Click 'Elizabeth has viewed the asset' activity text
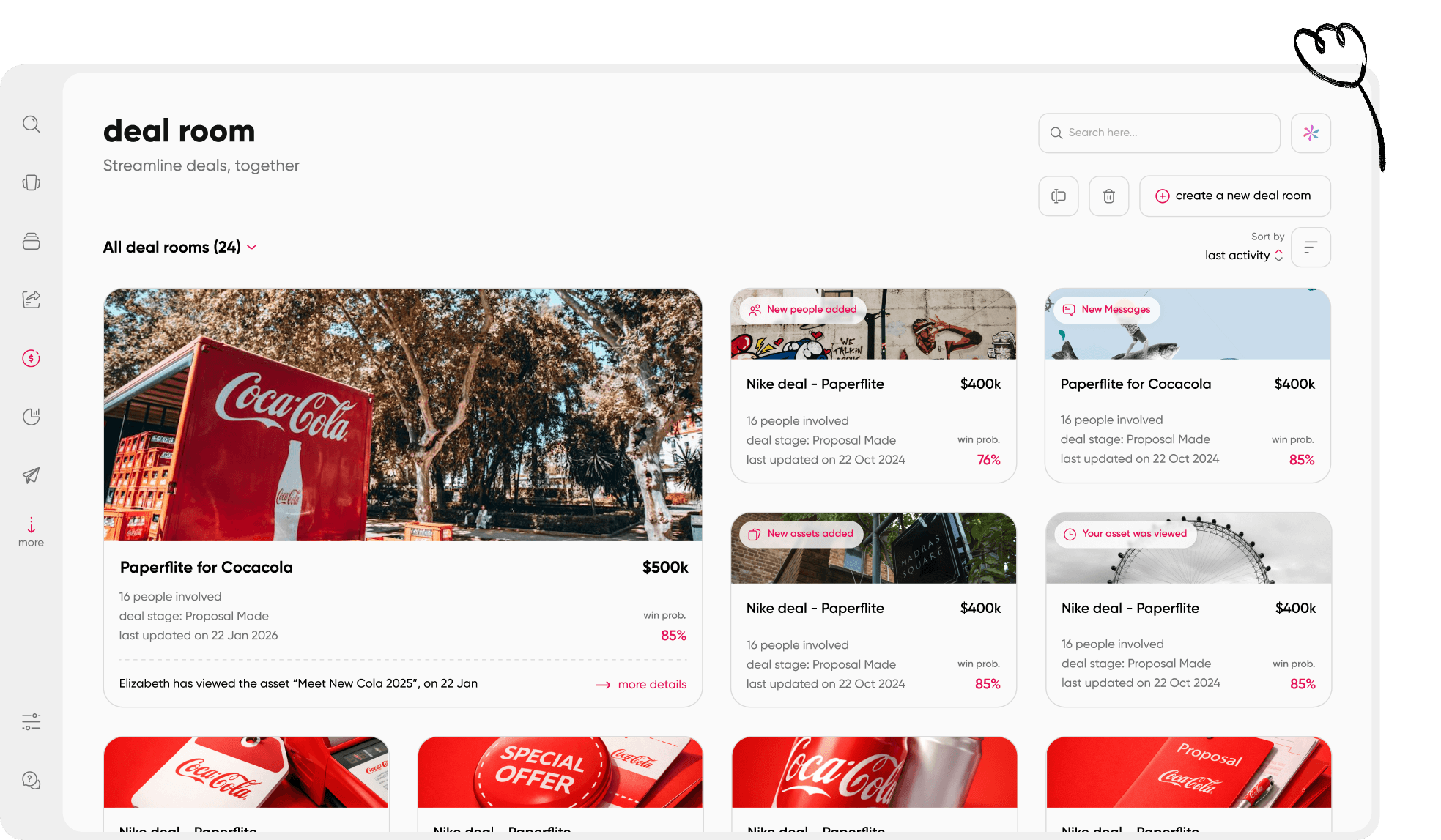The height and width of the screenshot is (840, 1441). 298,684
